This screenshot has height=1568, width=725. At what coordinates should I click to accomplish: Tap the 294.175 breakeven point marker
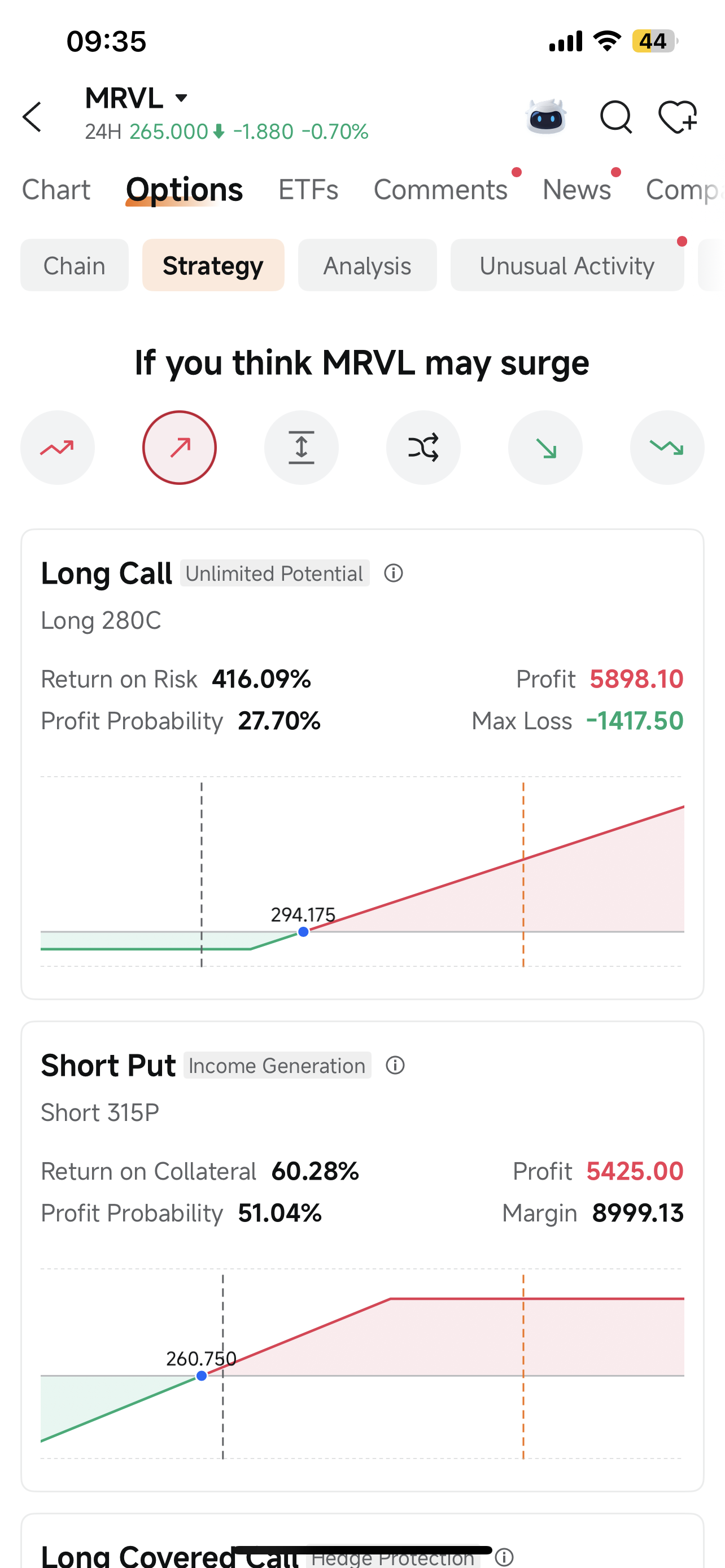tap(303, 932)
